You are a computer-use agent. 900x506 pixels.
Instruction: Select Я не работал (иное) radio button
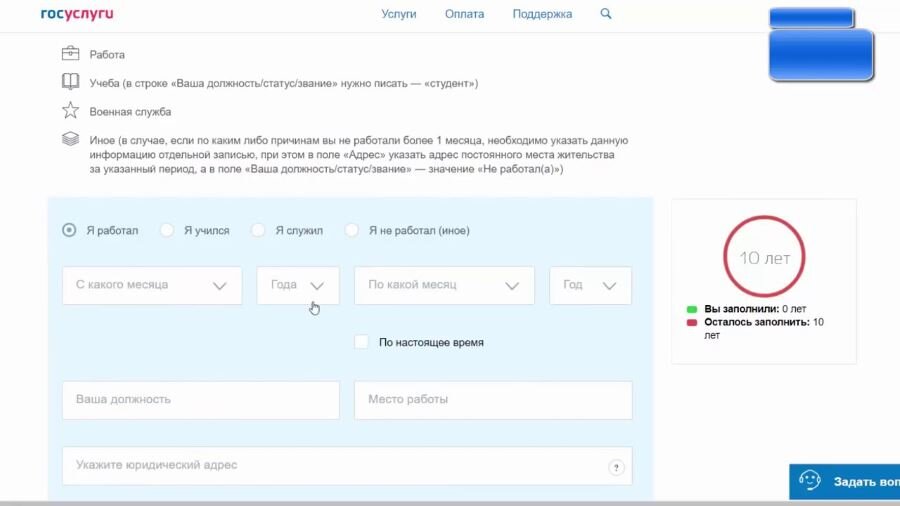click(x=351, y=230)
